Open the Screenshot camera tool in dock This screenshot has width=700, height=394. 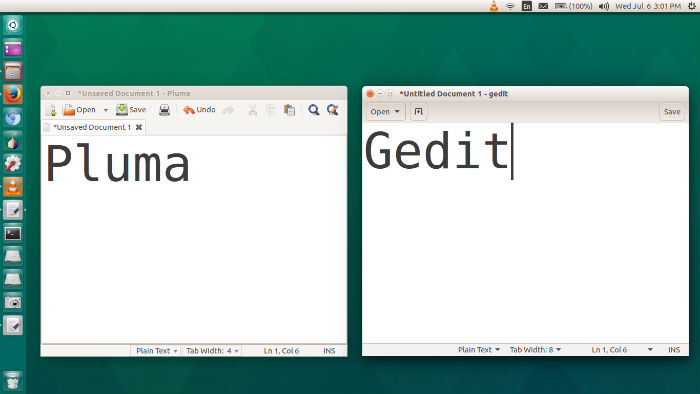pos(12,303)
